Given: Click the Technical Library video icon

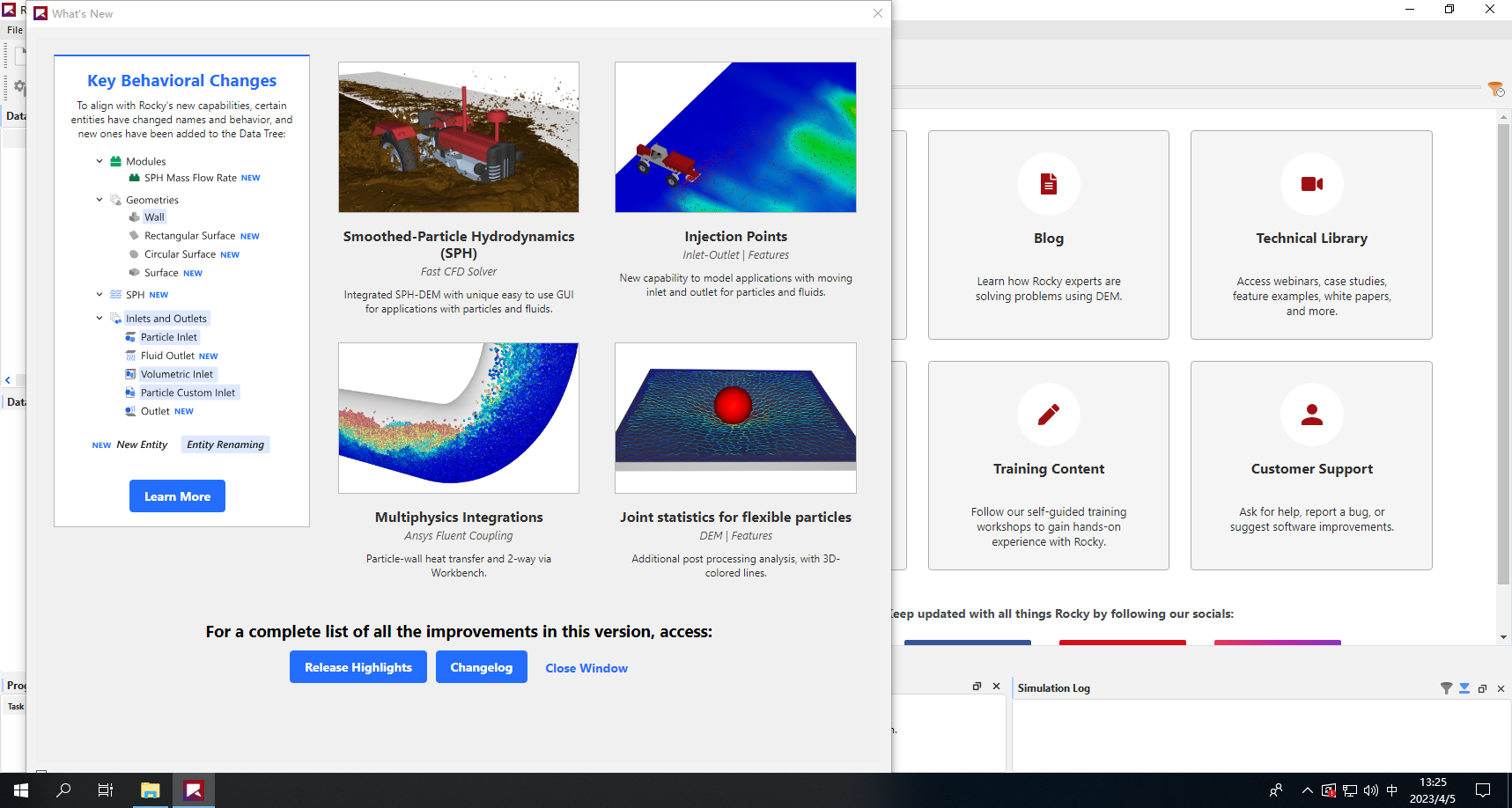Looking at the screenshot, I should (x=1311, y=184).
